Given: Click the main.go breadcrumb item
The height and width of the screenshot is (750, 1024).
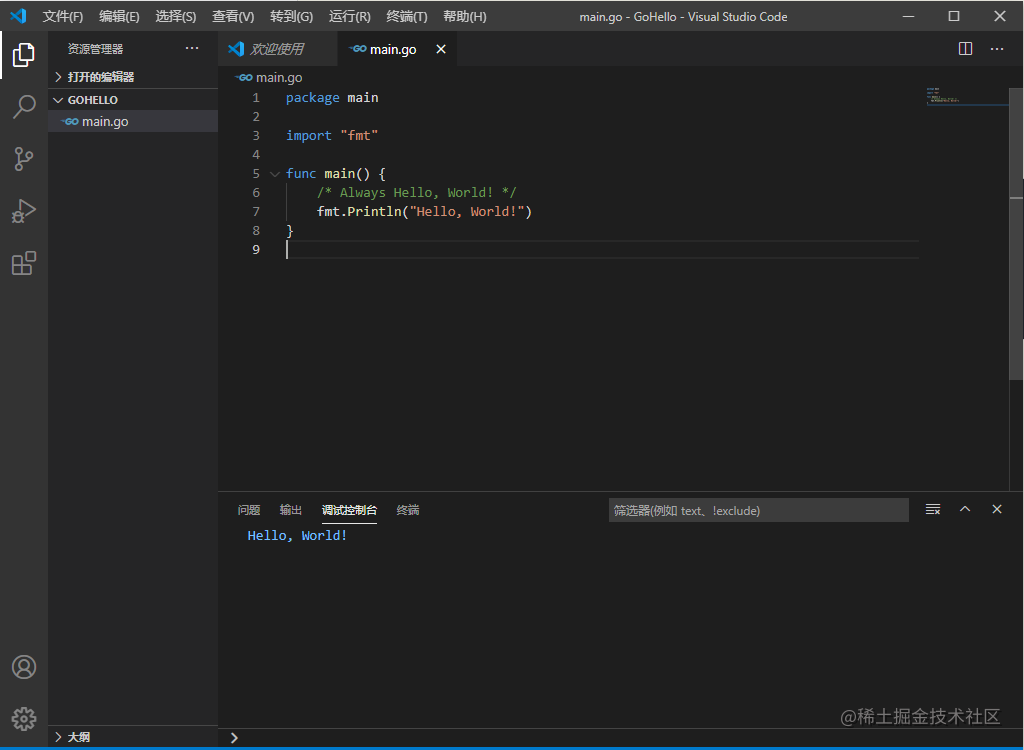Looking at the screenshot, I should [x=279, y=77].
